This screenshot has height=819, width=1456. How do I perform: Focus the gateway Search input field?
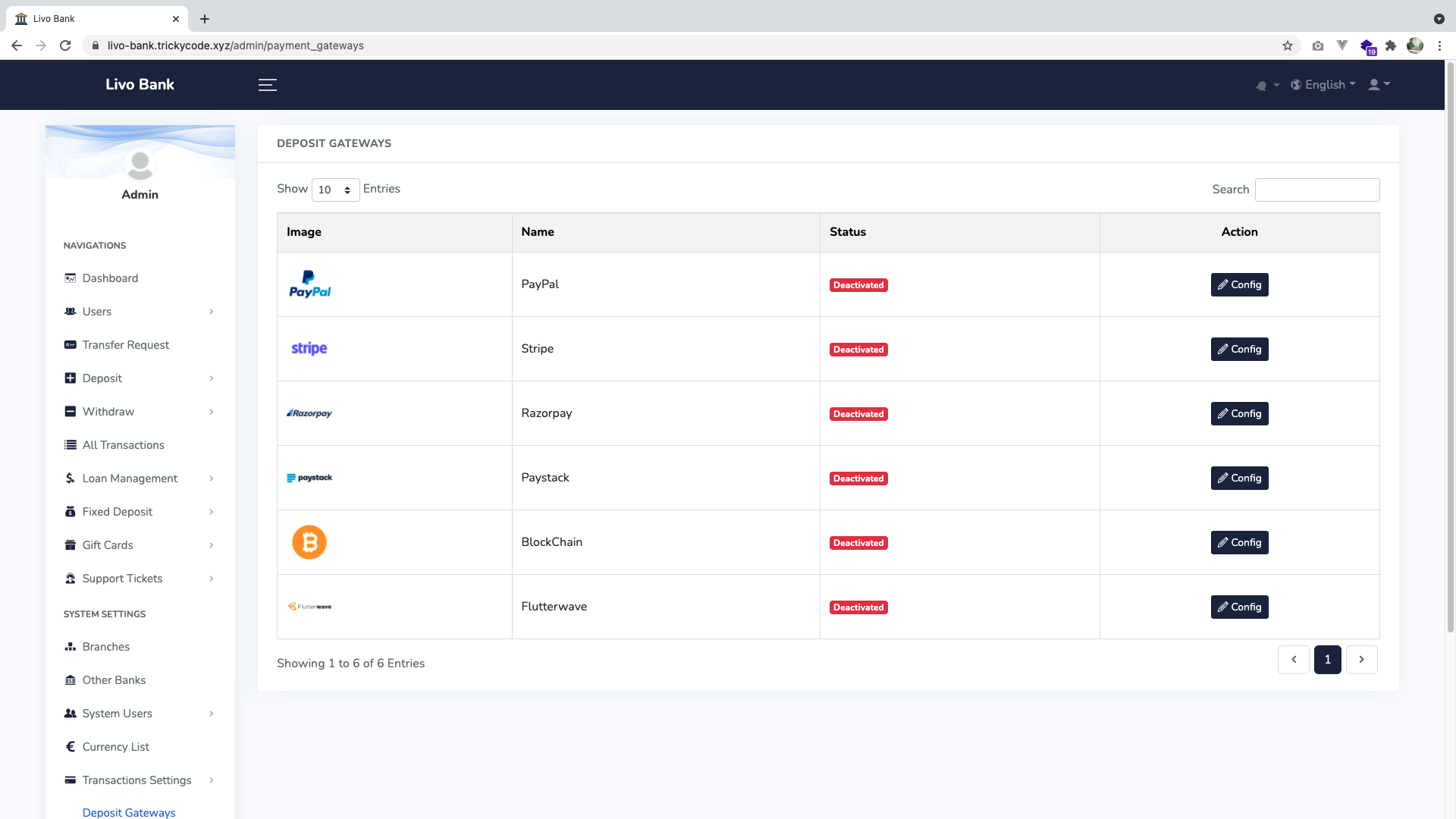1317,190
